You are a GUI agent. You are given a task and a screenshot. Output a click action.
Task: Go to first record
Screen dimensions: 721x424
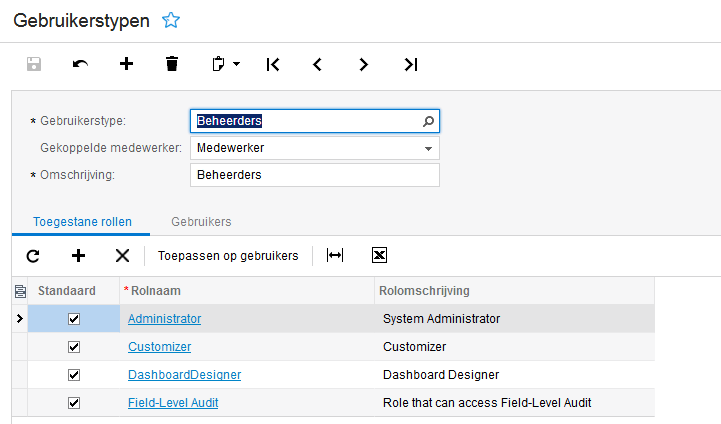[272, 64]
